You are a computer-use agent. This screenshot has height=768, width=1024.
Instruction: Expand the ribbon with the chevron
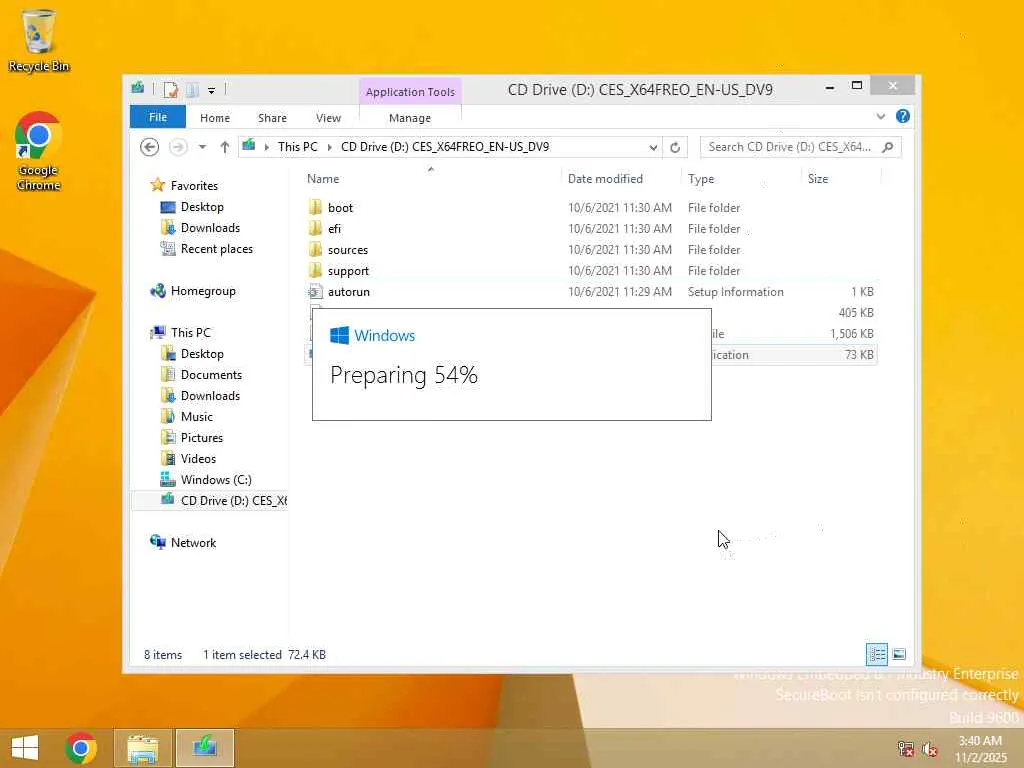pos(880,117)
